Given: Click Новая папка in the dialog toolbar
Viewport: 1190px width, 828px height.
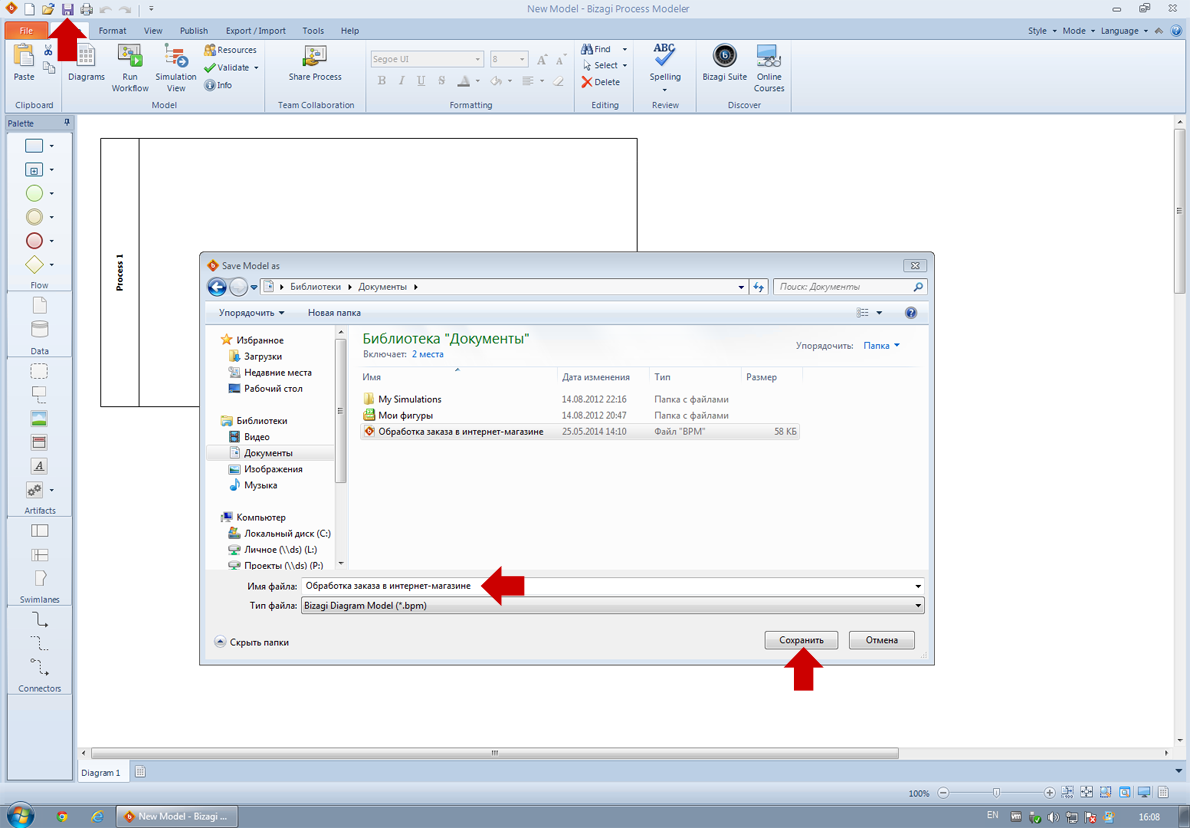Looking at the screenshot, I should click(x=334, y=313).
